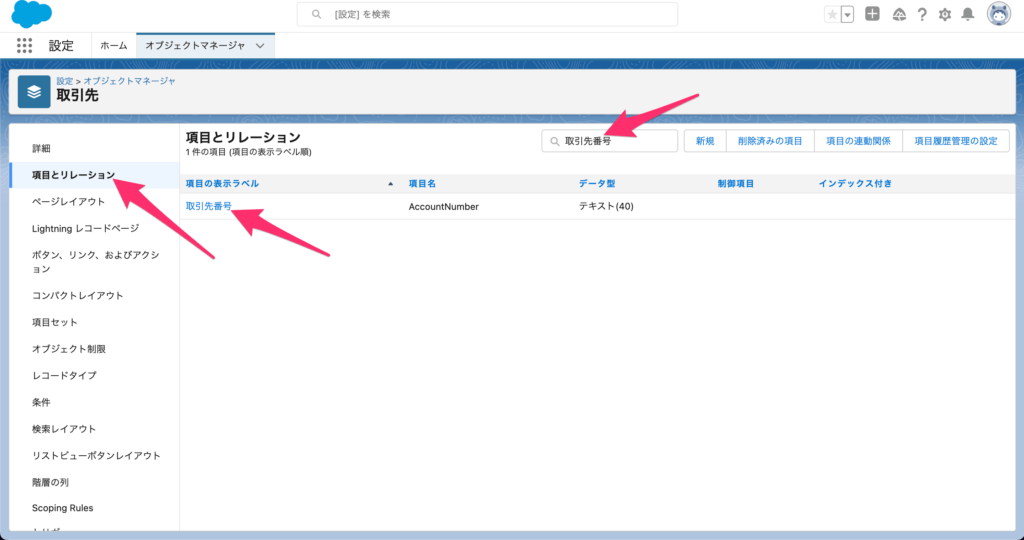1024x540 pixels.
Task: Toggle the sort arrow in 項目の表示ラベル column
Action: coord(391,184)
